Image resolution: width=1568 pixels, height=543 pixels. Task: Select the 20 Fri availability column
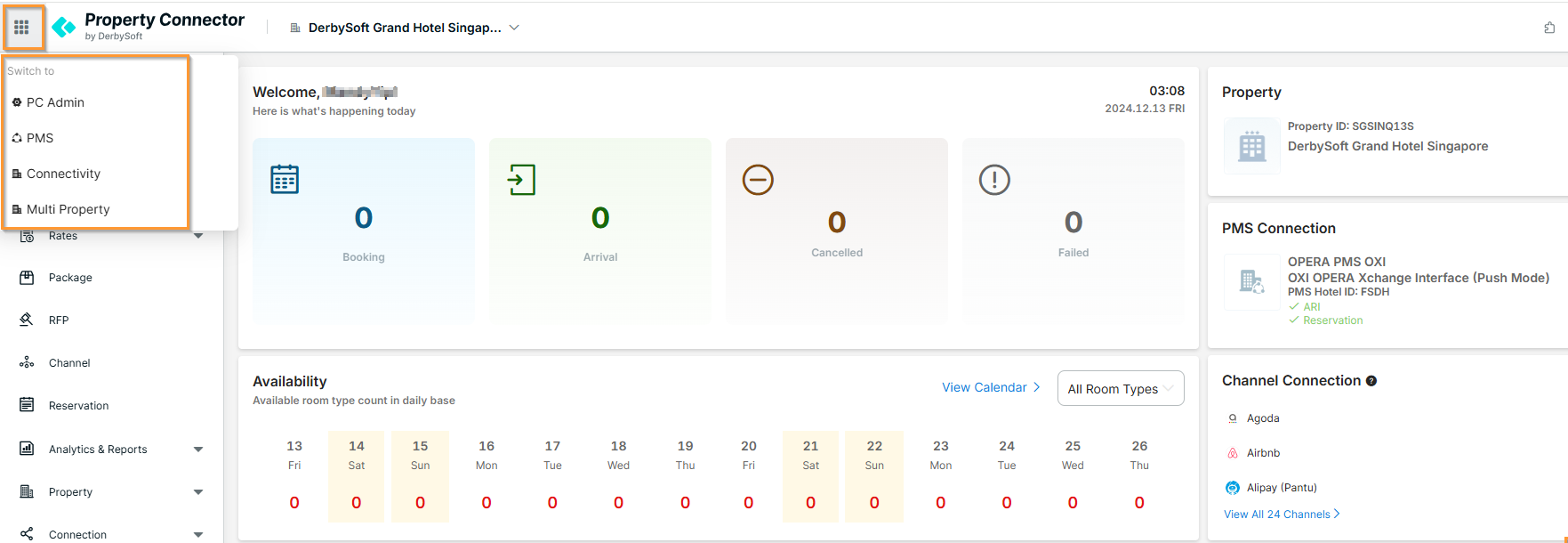[749, 476]
